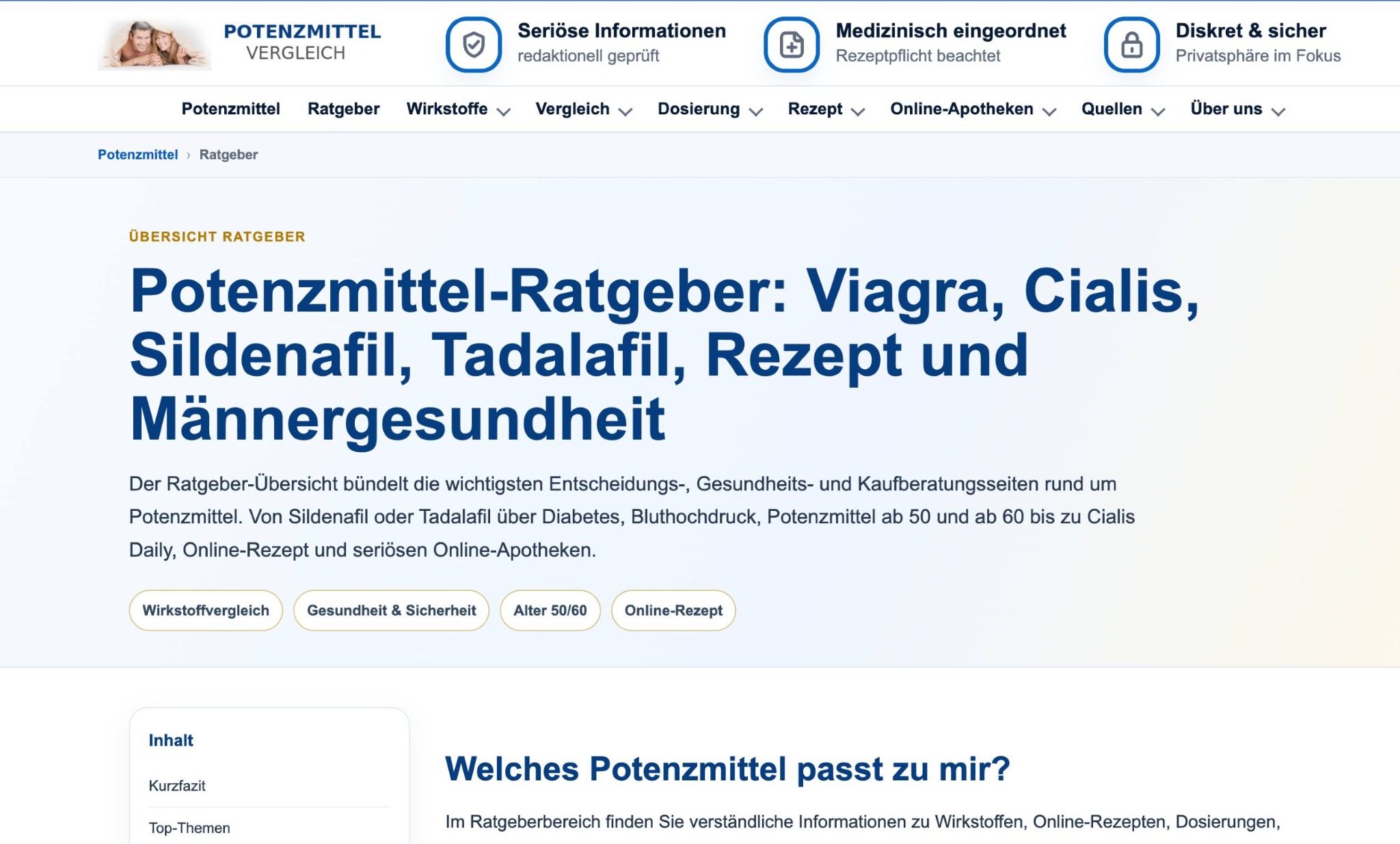Expand the chevron next to Vergleich
The width and height of the screenshot is (1400, 844).
pos(625,112)
